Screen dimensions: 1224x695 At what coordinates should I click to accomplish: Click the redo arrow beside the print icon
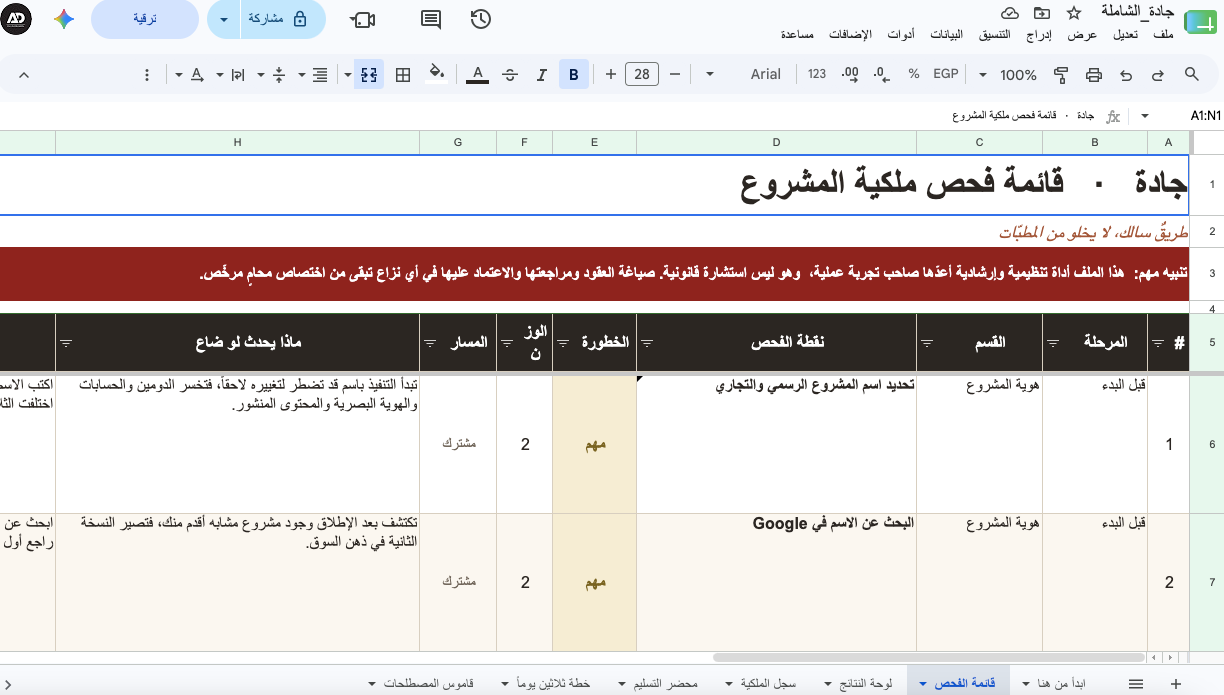(1126, 74)
